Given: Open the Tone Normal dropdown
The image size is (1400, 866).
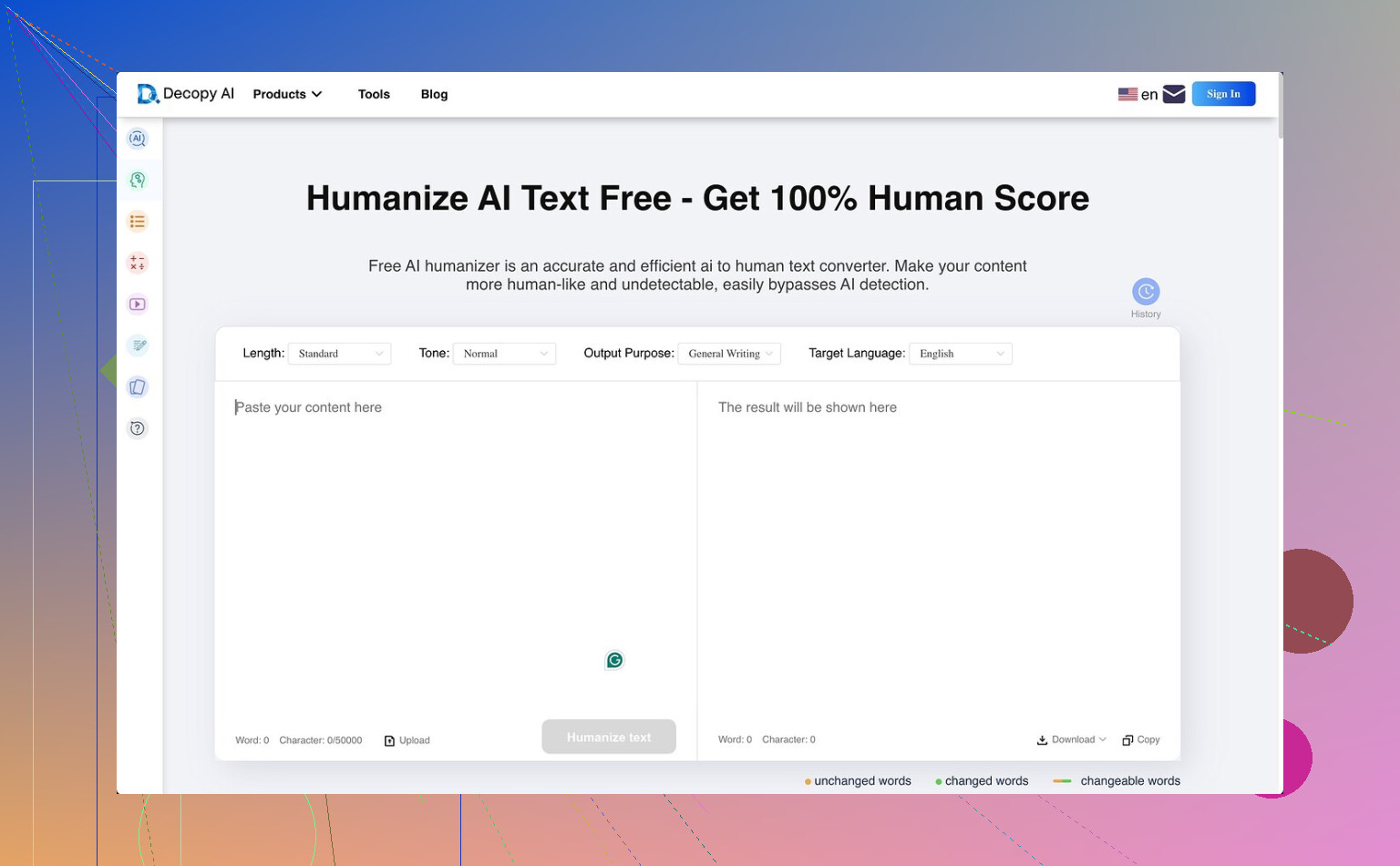Looking at the screenshot, I should (504, 354).
